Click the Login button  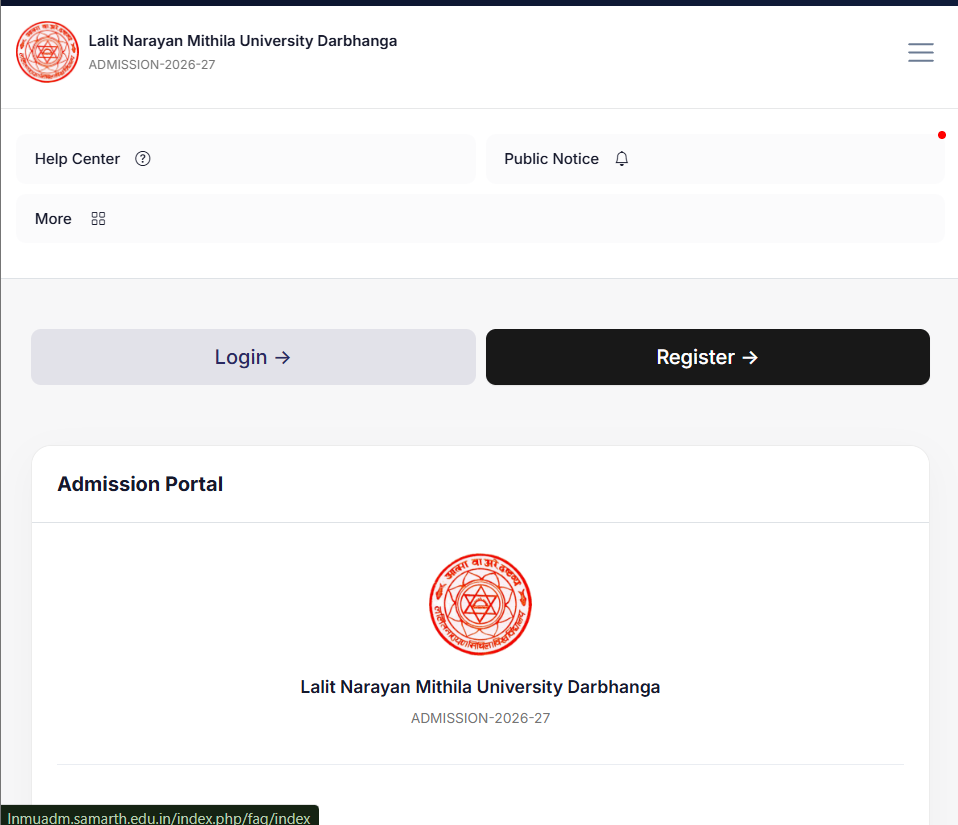click(253, 357)
